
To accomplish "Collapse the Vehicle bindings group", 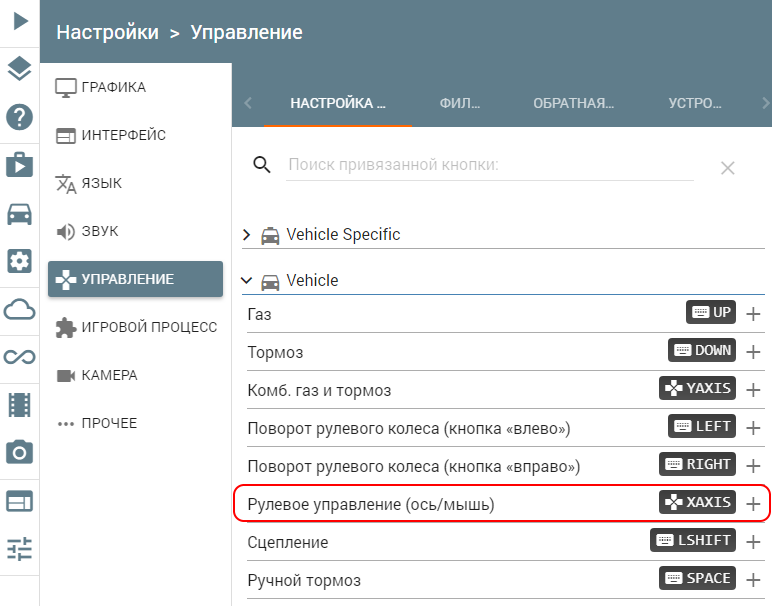I will pyautogui.click(x=248, y=281).
